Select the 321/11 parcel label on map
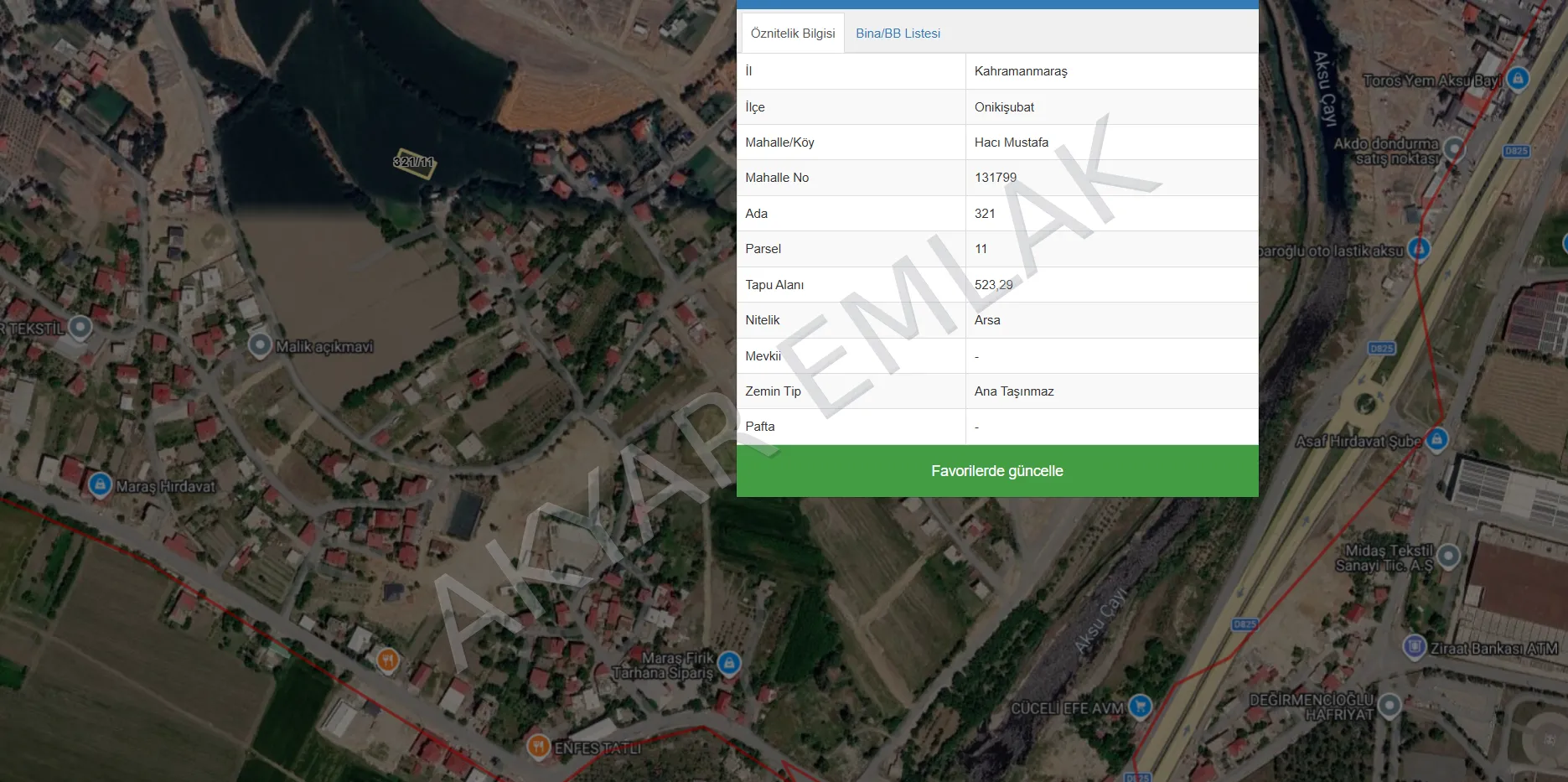 point(414,162)
